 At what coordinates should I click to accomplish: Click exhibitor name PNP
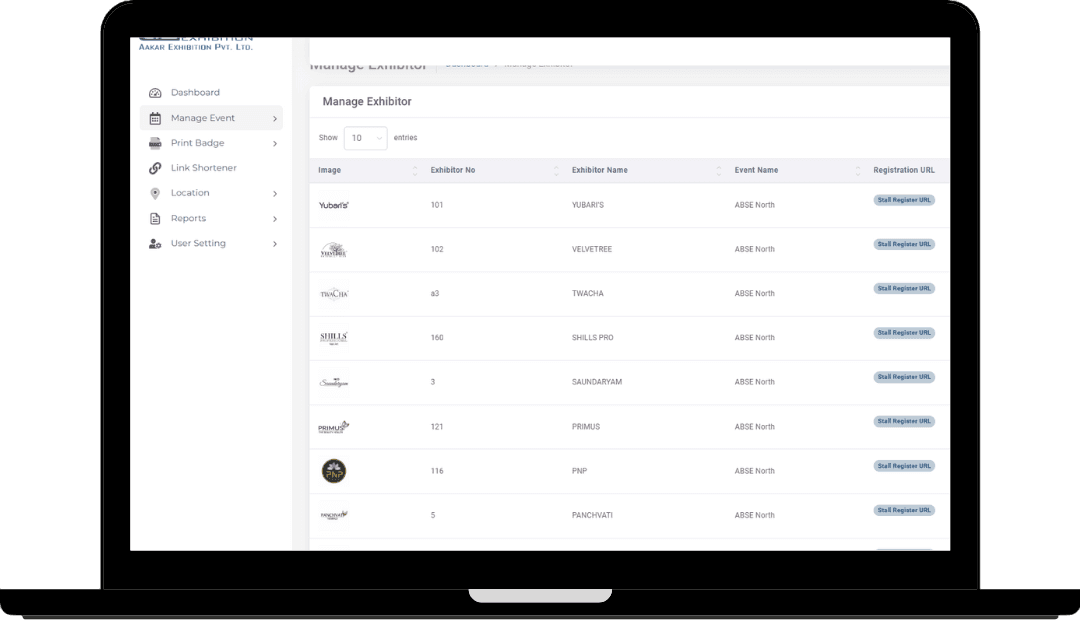pyautogui.click(x=579, y=471)
